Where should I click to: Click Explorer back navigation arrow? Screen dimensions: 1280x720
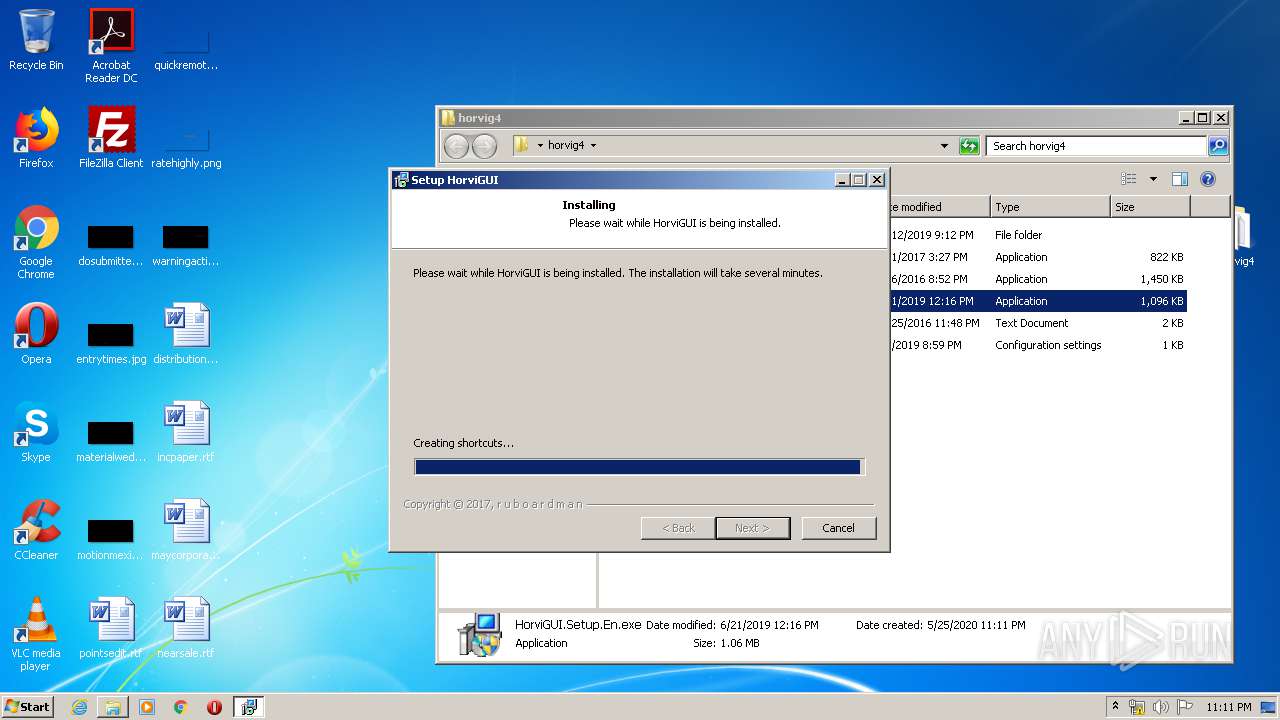coord(456,146)
